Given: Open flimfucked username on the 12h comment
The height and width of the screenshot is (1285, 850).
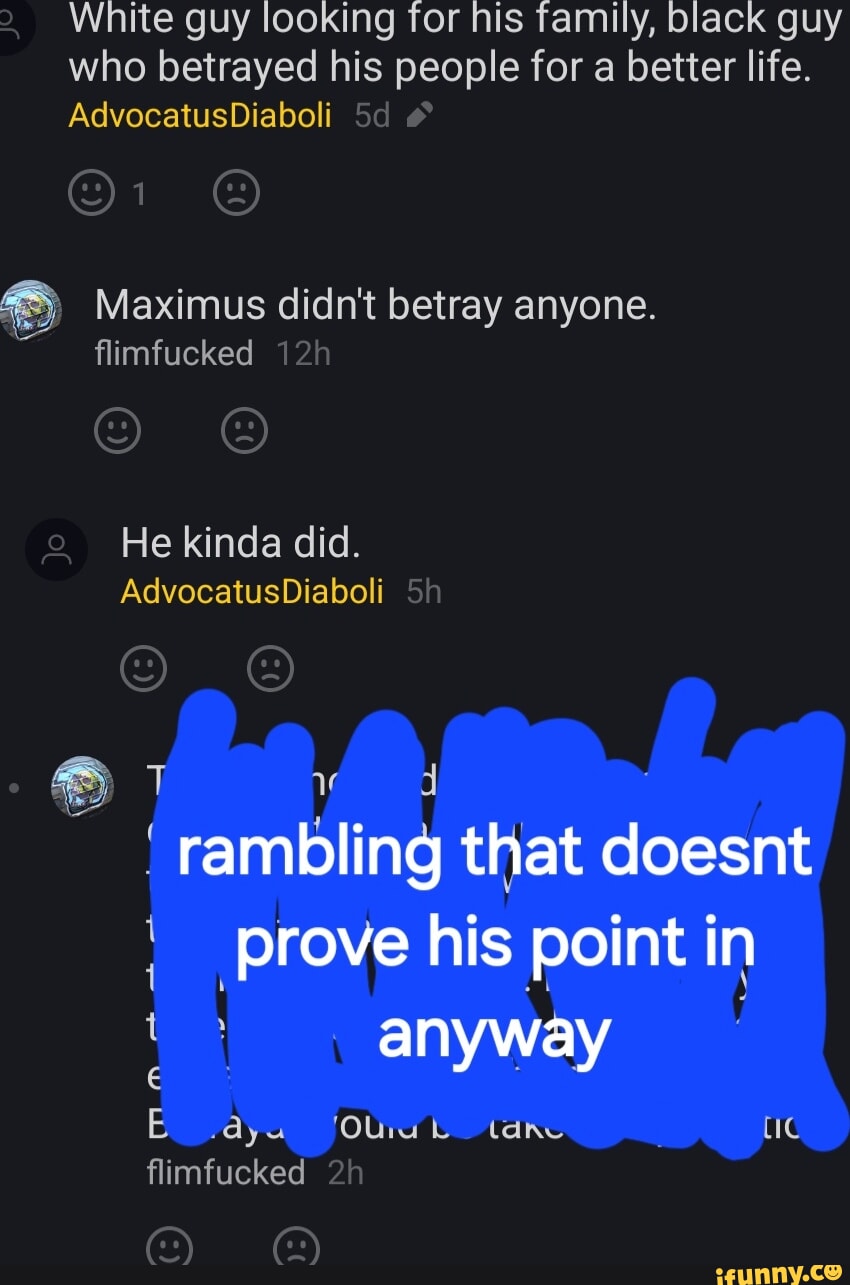Looking at the screenshot, I should (174, 353).
